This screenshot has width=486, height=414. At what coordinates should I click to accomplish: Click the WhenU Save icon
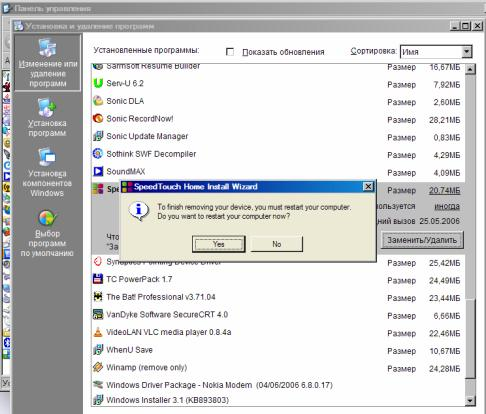tap(98, 350)
